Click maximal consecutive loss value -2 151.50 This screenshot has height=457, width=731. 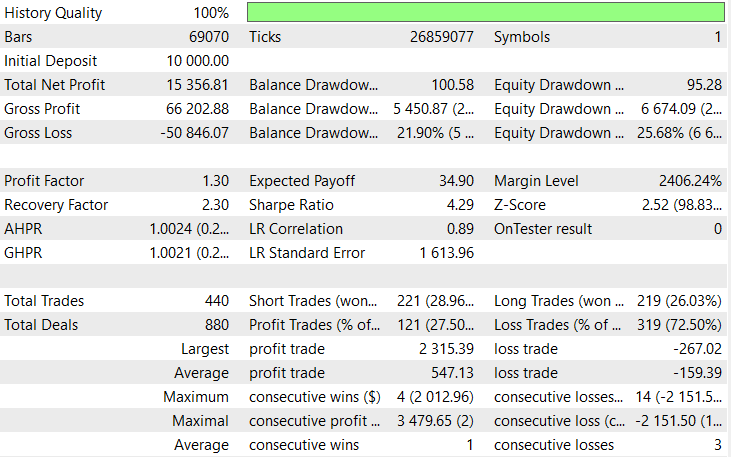click(x=679, y=421)
